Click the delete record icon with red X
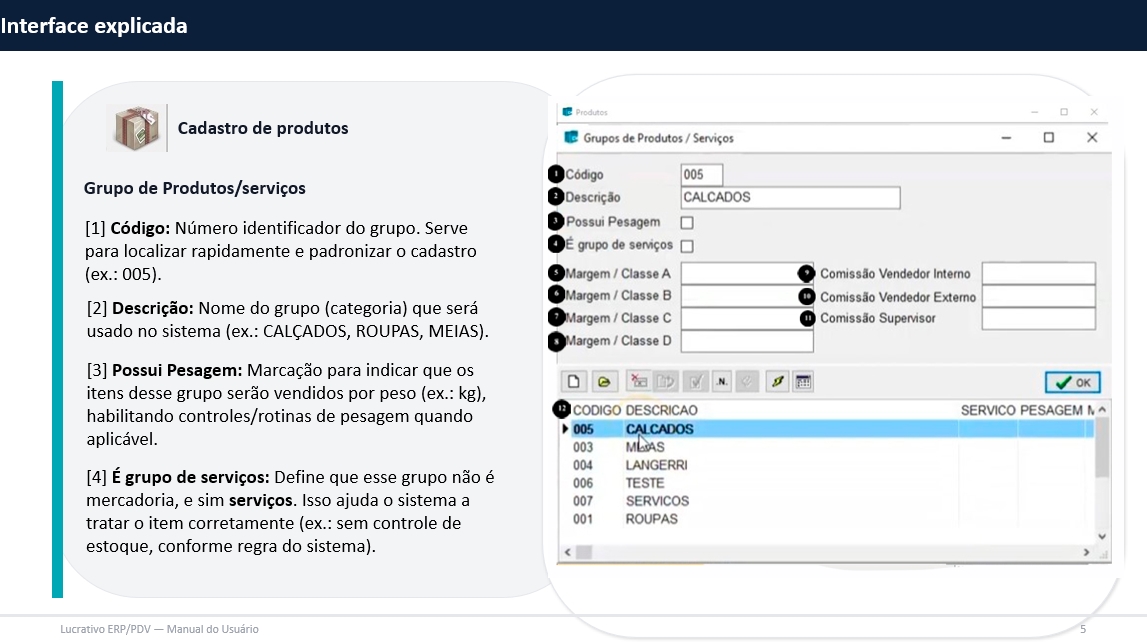This screenshot has height=643, width=1147. tap(637, 381)
